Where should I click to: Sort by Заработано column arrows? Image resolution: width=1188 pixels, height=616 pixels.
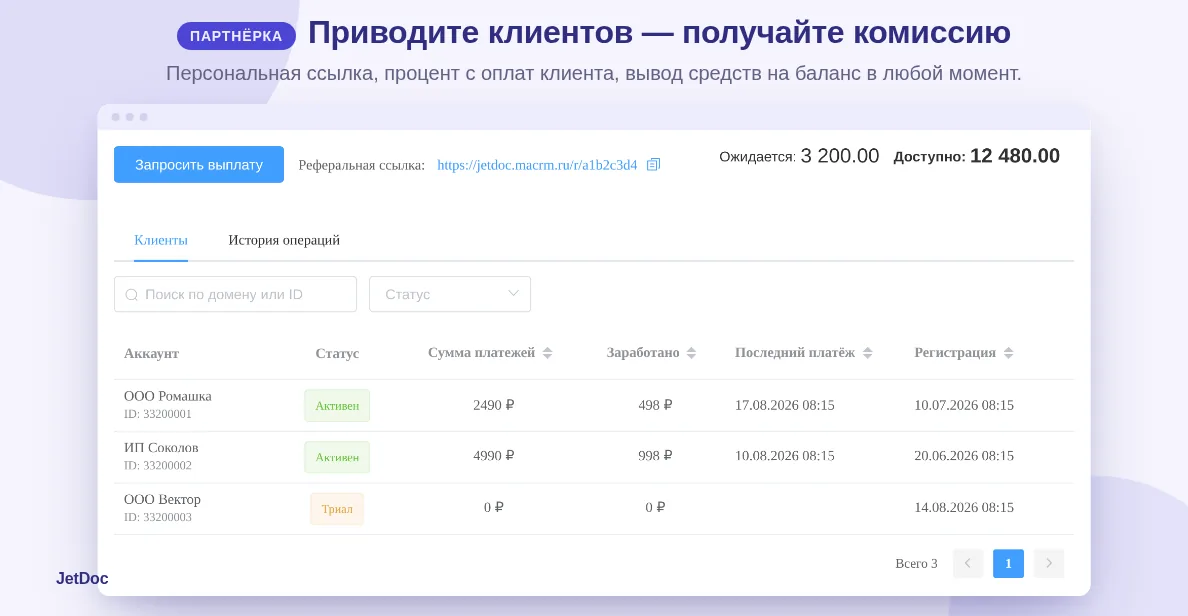[x=691, y=353]
